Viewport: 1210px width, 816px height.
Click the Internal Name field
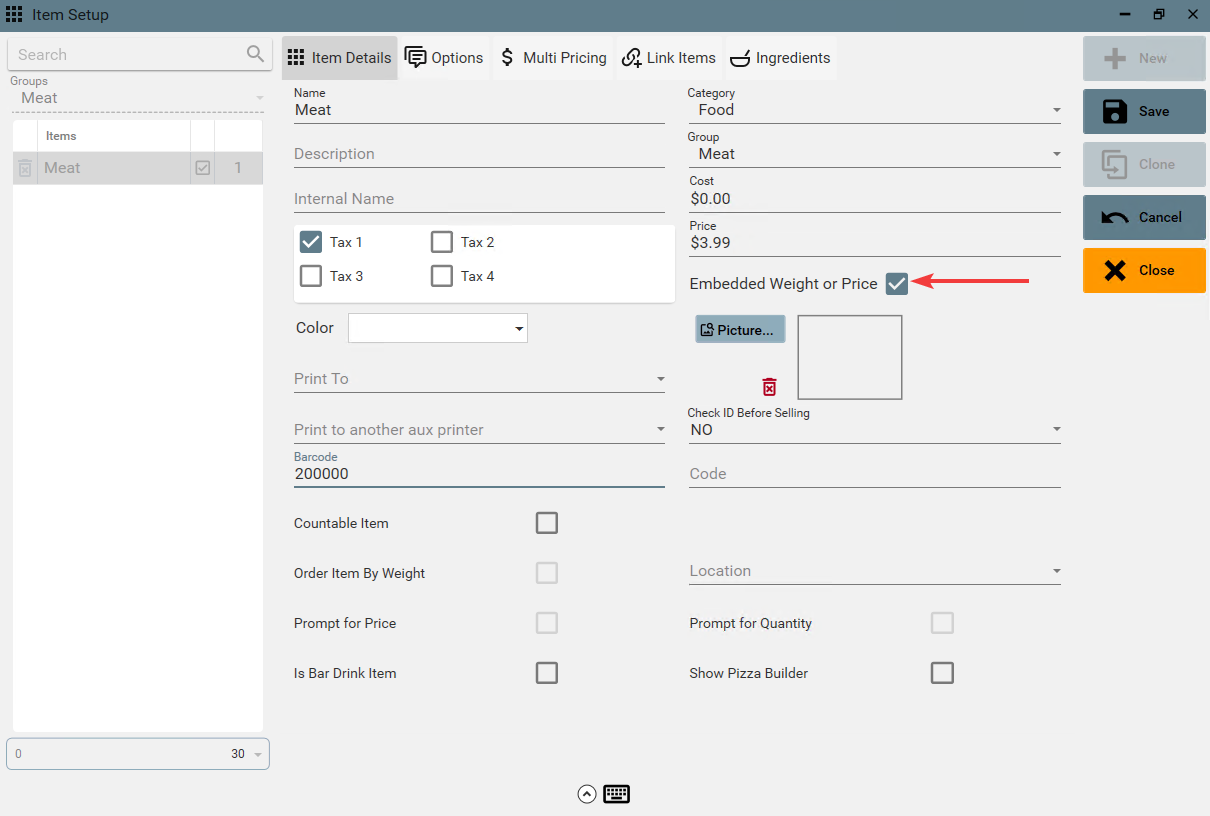479,199
